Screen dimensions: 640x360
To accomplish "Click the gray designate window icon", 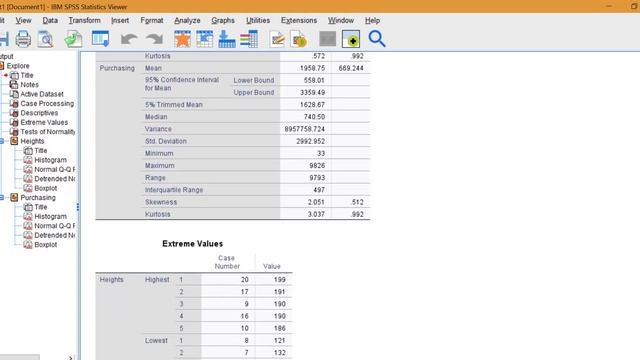I will click(x=327, y=39).
